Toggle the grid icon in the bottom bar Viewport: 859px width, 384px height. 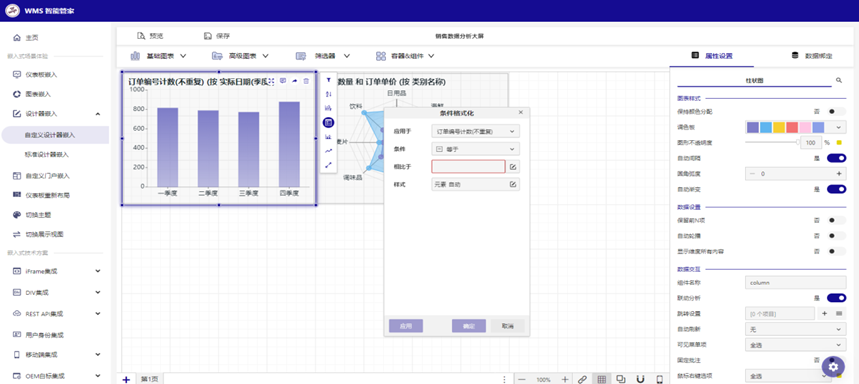602,379
